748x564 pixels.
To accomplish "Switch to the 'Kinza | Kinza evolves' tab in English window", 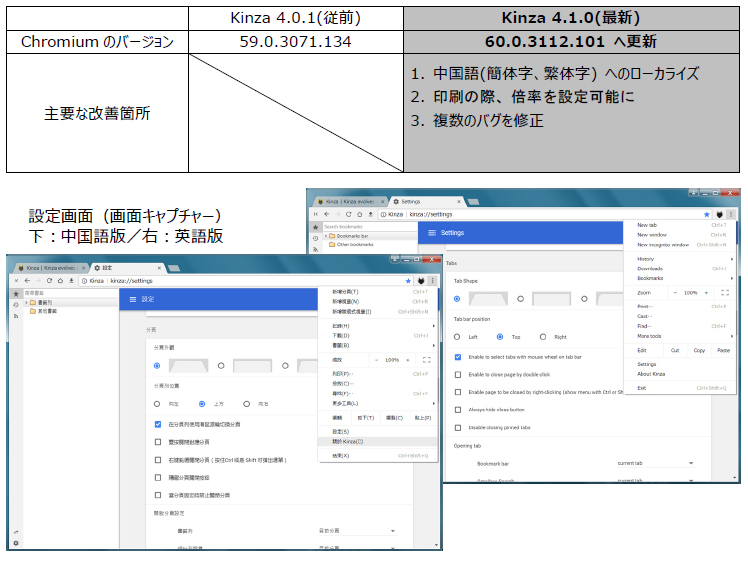I will (351, 201).
